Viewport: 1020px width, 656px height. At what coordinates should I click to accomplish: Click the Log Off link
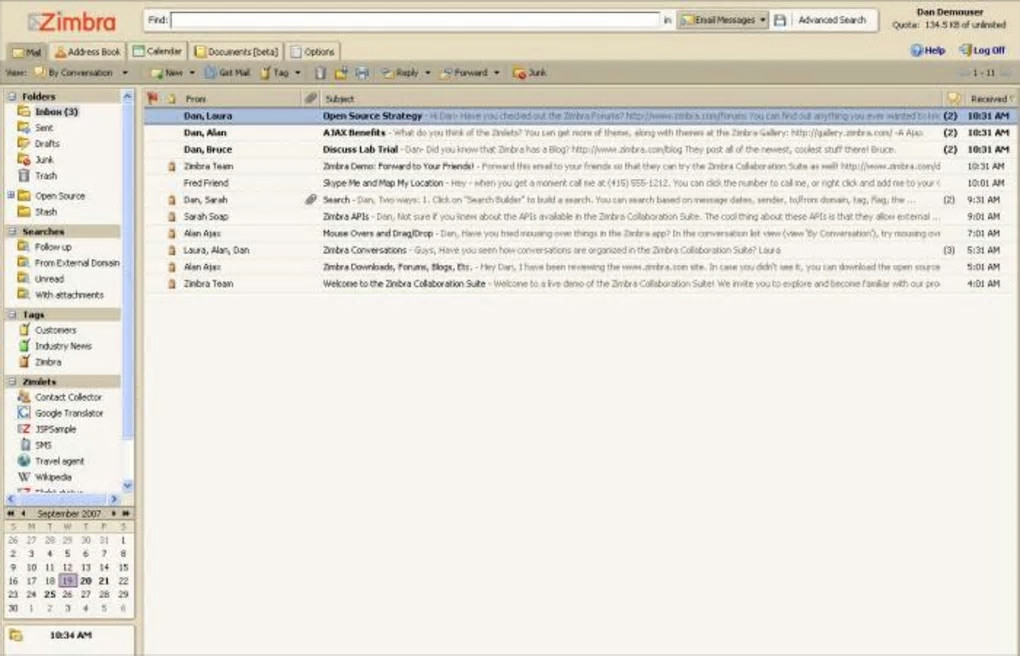(982, 50)
